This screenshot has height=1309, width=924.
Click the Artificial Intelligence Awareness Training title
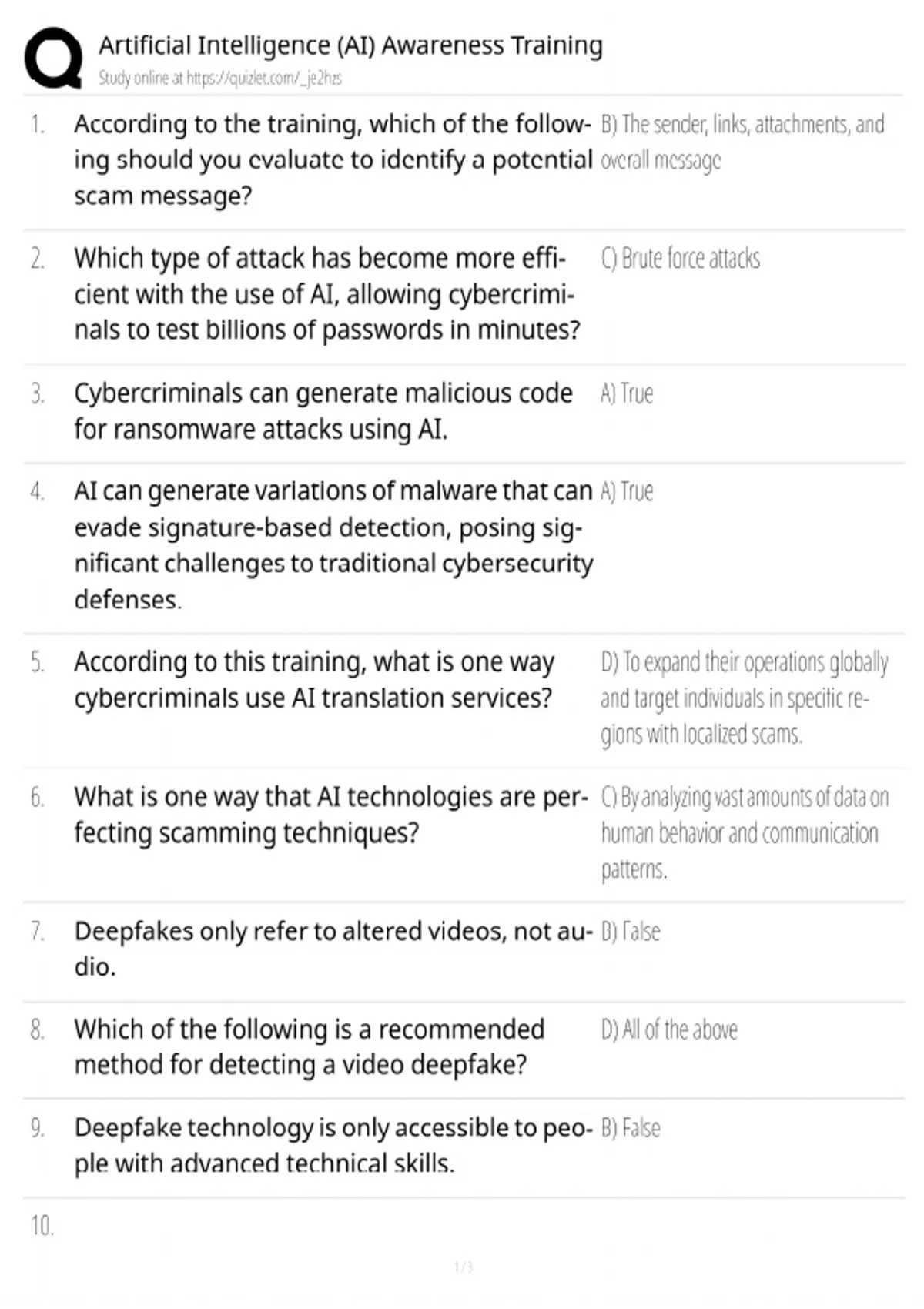[350, 45]
